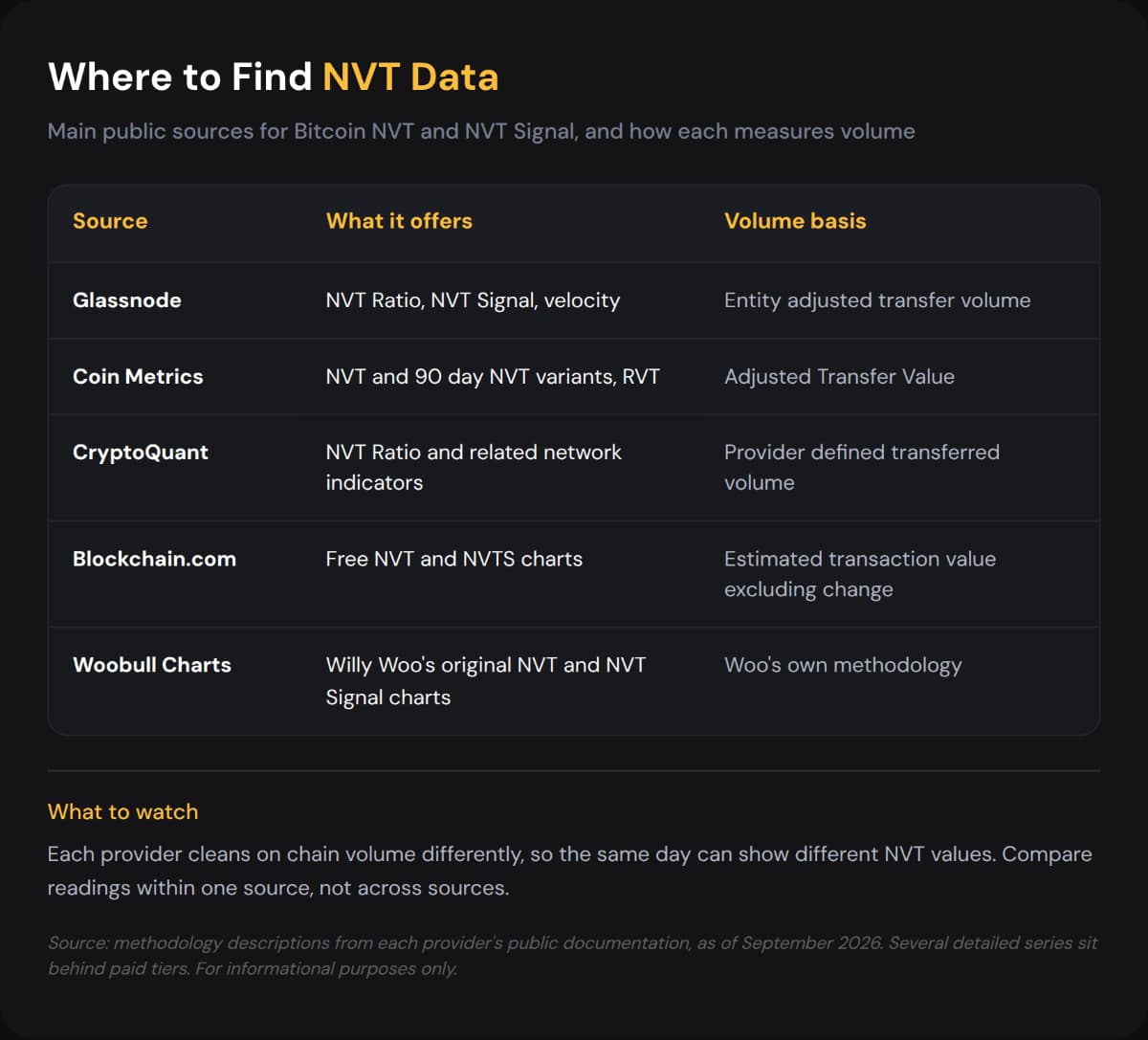
Task: Select the paragraph about comparing readings within one source
Action: [x=570, y=871]
